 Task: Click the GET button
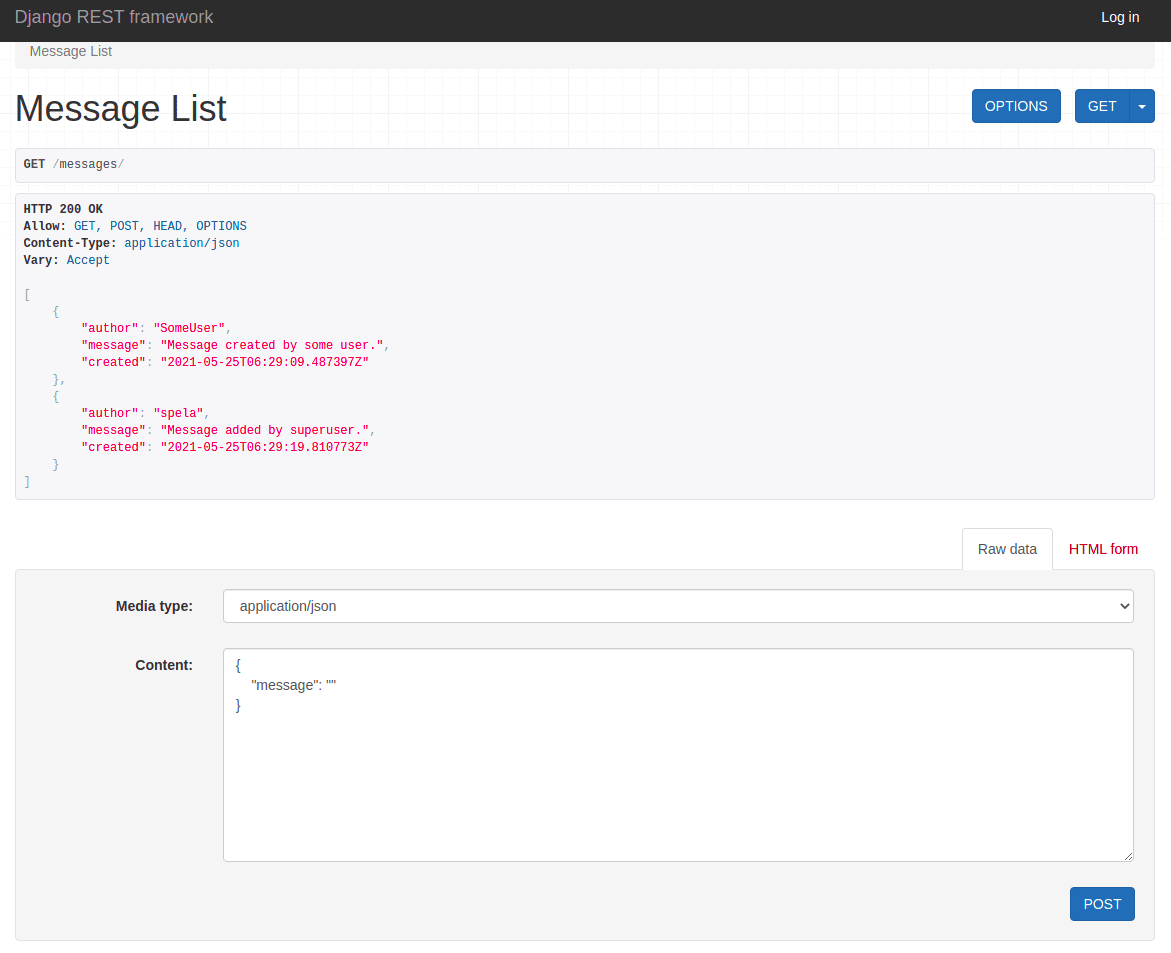[x=1102, y=106]
